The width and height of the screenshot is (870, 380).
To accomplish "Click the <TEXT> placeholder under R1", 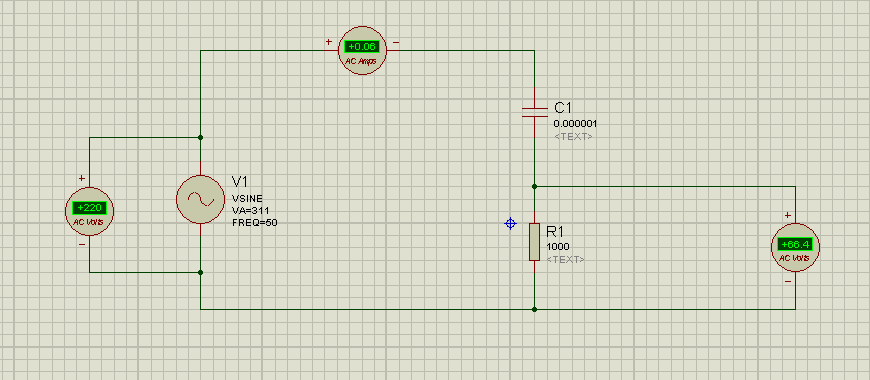I will 565,260.
